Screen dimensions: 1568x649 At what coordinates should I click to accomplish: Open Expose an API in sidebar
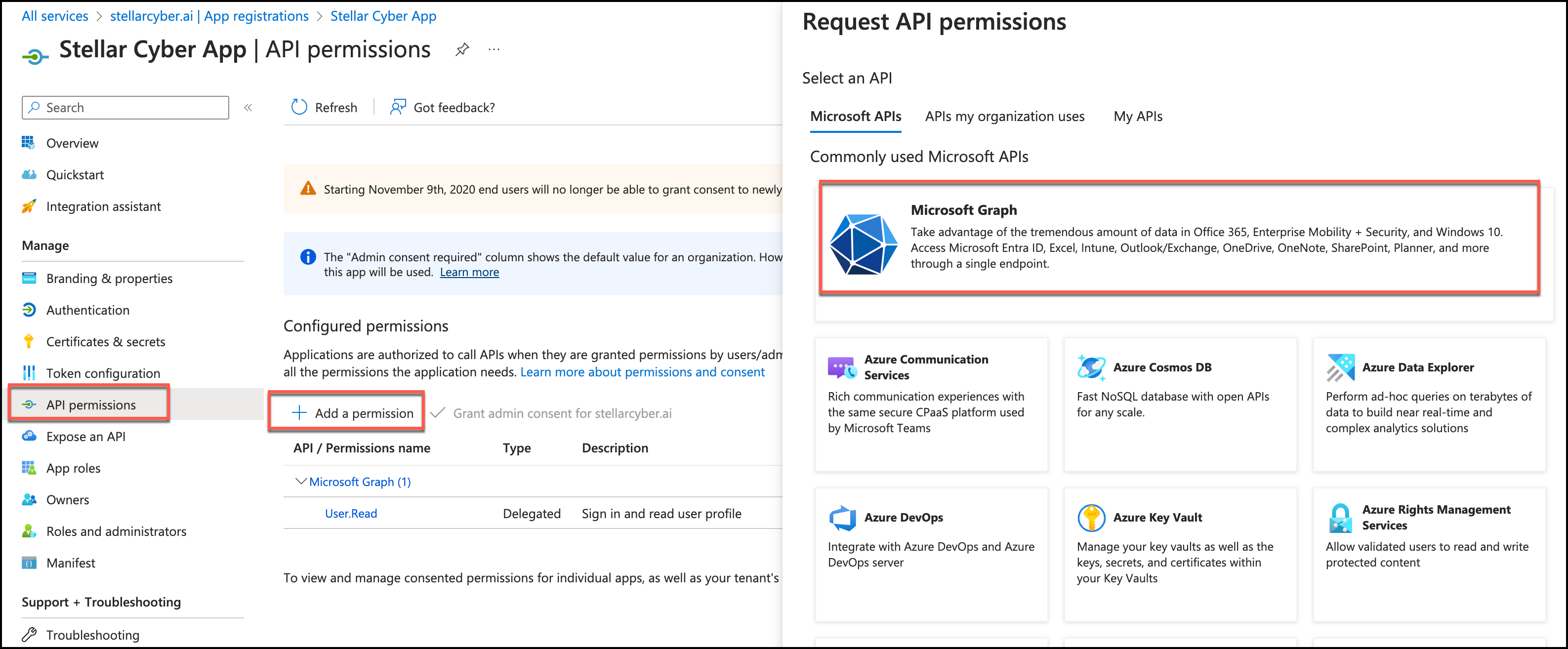pos(86,437)
